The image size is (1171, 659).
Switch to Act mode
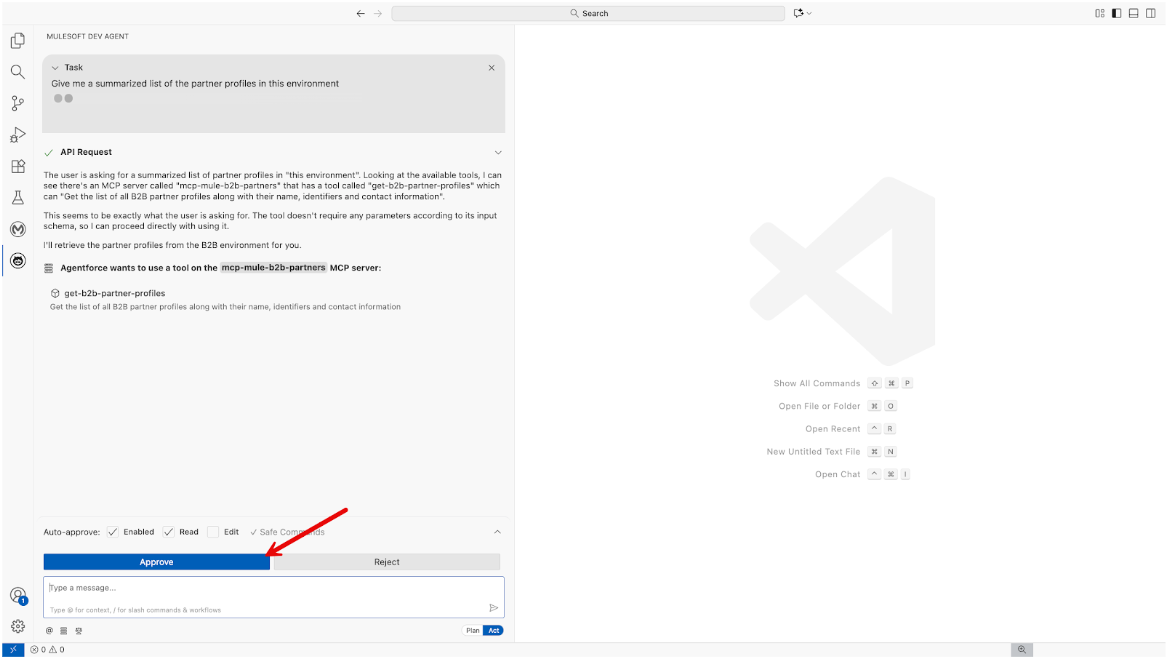point(493,631)
